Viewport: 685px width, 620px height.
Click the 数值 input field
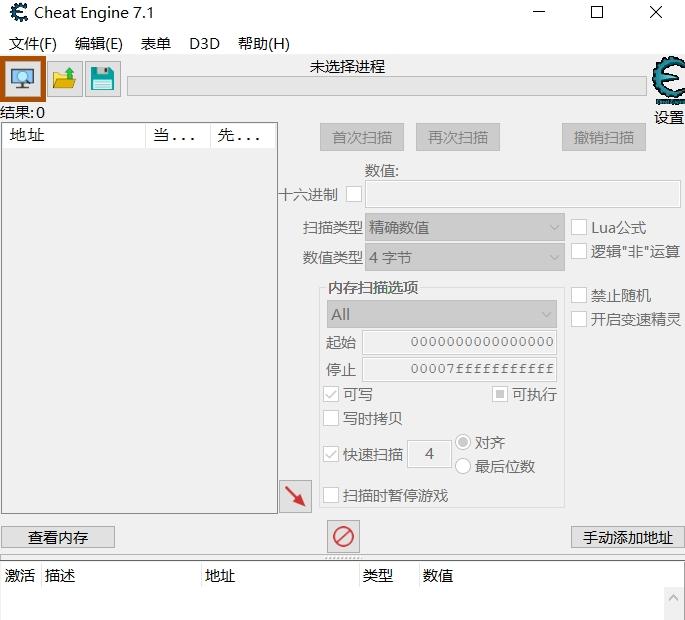pos(523,194)
